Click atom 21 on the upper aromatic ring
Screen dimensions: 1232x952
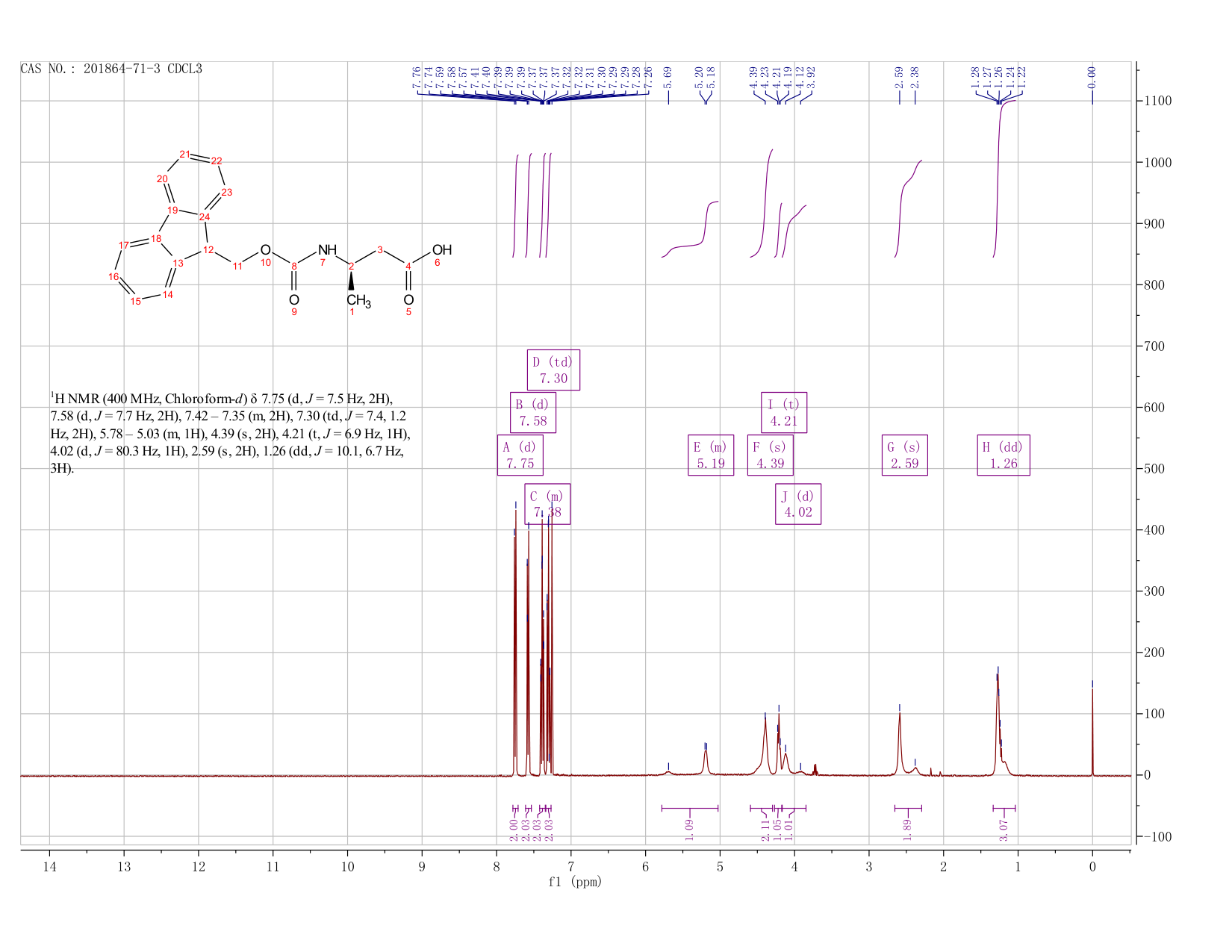click(x=184, y=154)
